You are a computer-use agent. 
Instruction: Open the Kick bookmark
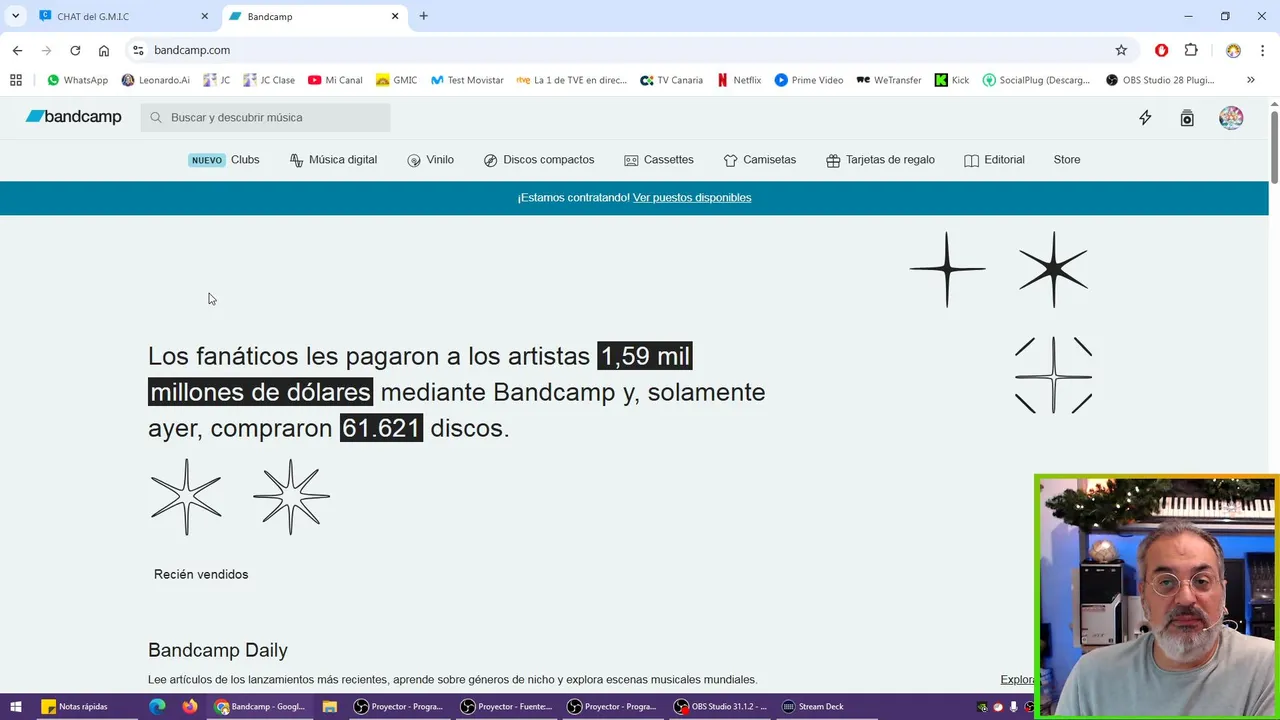[952, 80]
